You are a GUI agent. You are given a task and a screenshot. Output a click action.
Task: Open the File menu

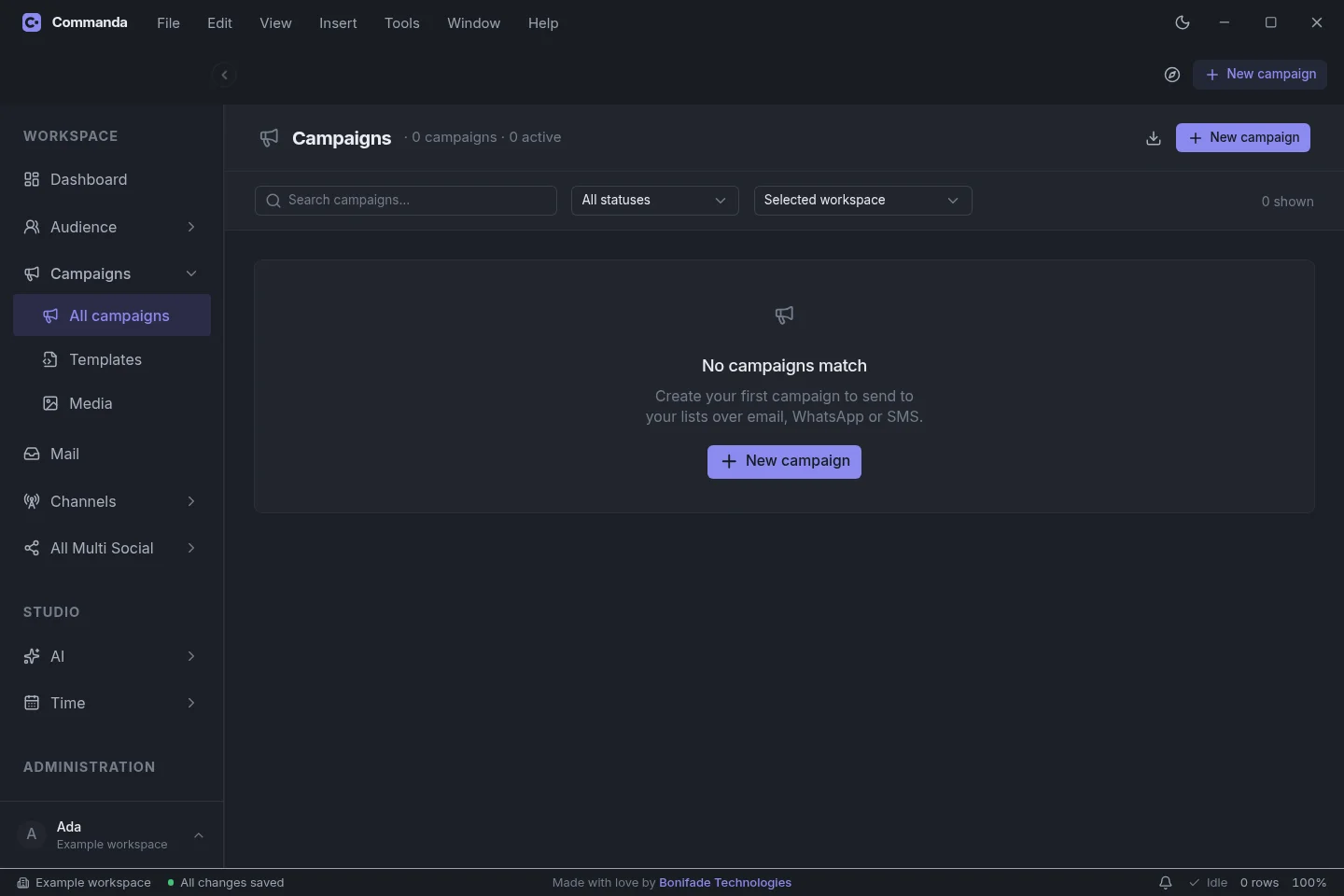point(168,23)
